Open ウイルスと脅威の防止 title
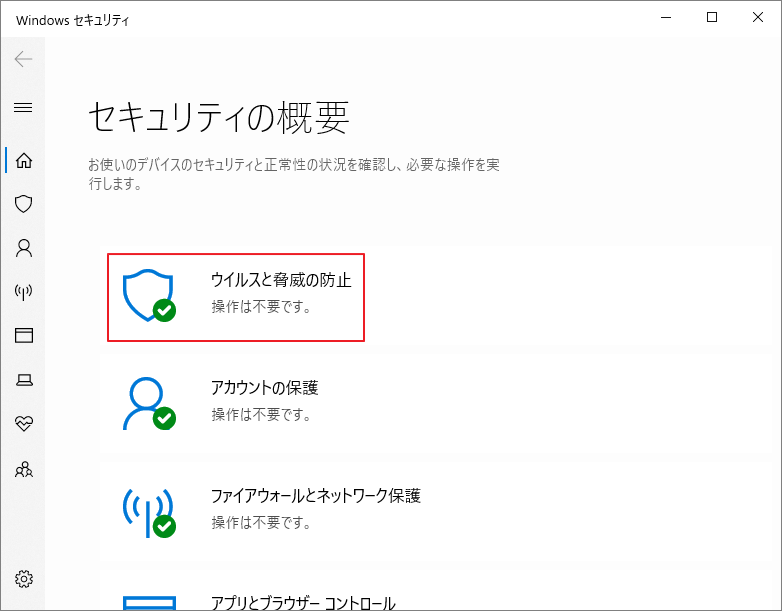Image resolution: width=782 pixels, height=611 pixels. pos(281,280)
